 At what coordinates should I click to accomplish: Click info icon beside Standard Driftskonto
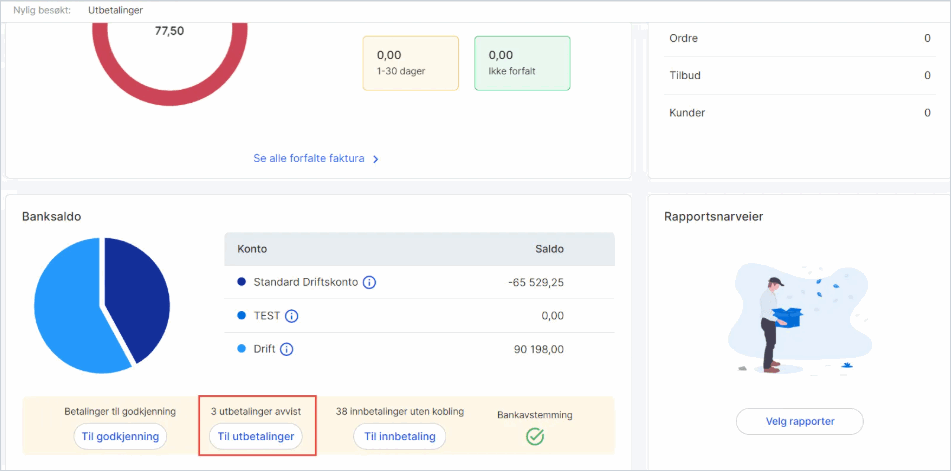(369, 282)
